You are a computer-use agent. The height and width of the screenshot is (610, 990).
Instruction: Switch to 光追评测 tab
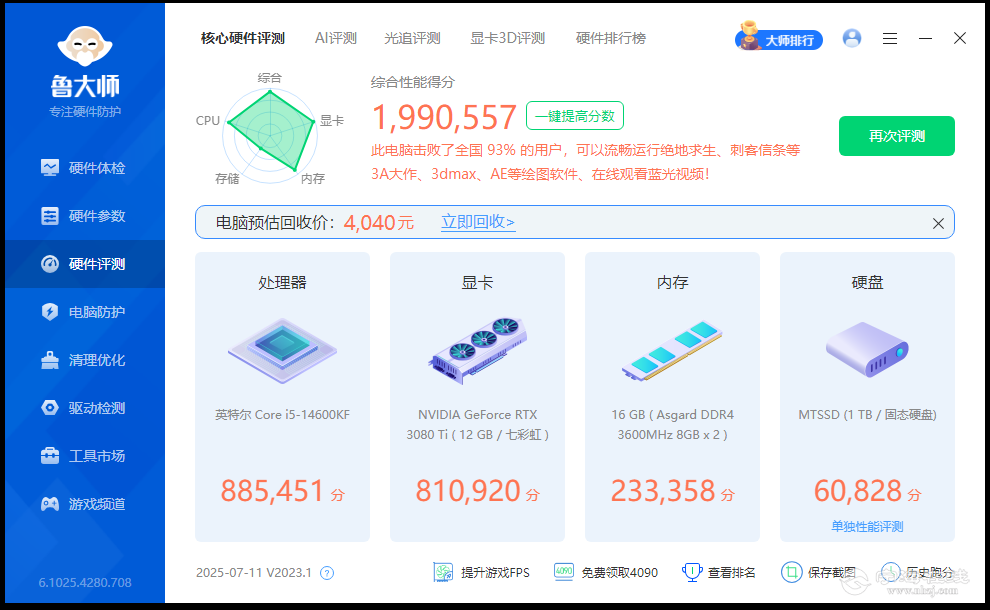(412, 39)
